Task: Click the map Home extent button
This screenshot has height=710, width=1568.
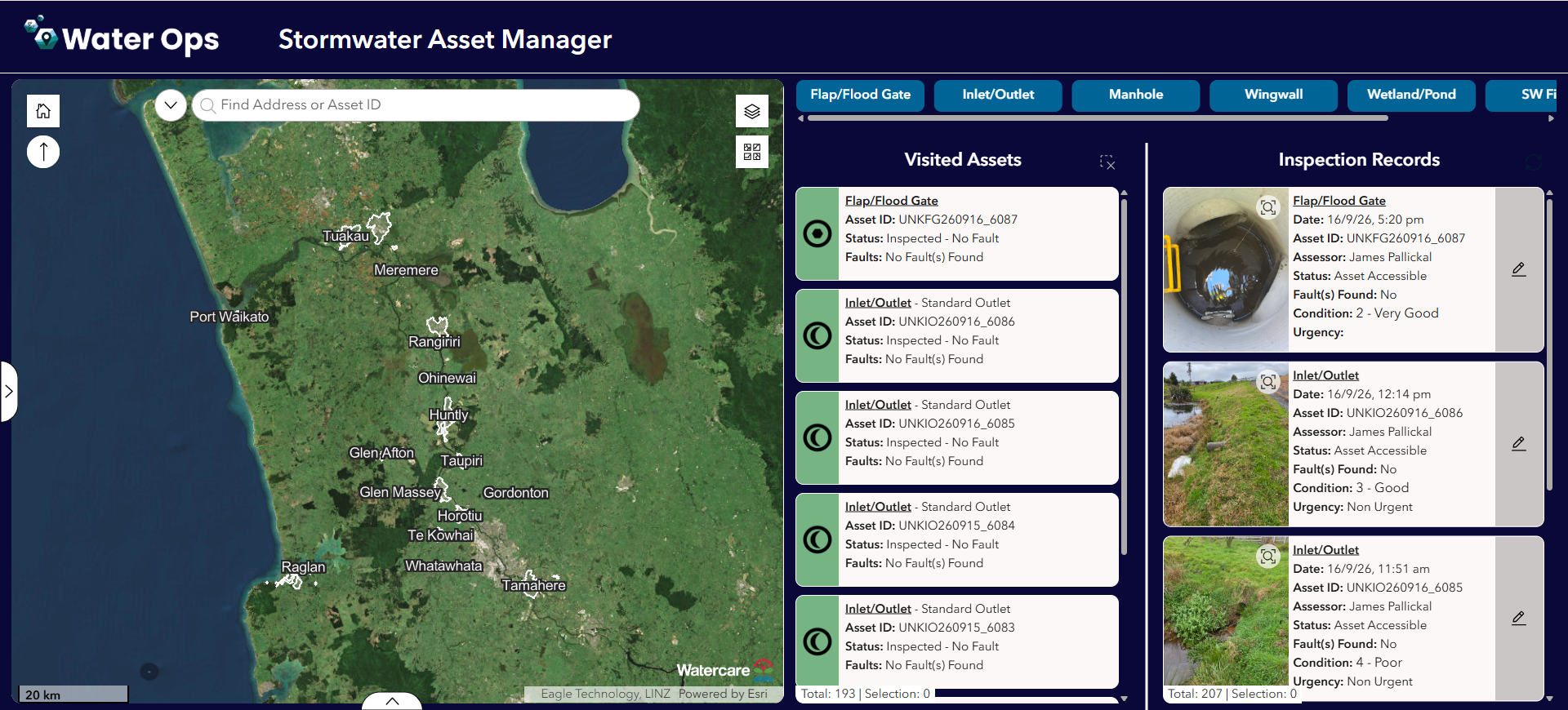Action: point(43,111)
